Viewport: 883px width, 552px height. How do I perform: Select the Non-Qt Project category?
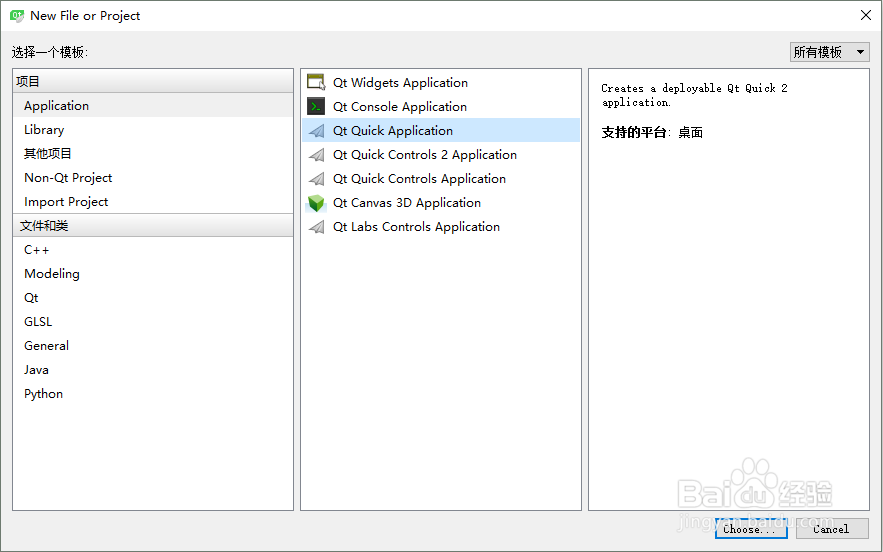pyautogui.click(x=153, y=178)
